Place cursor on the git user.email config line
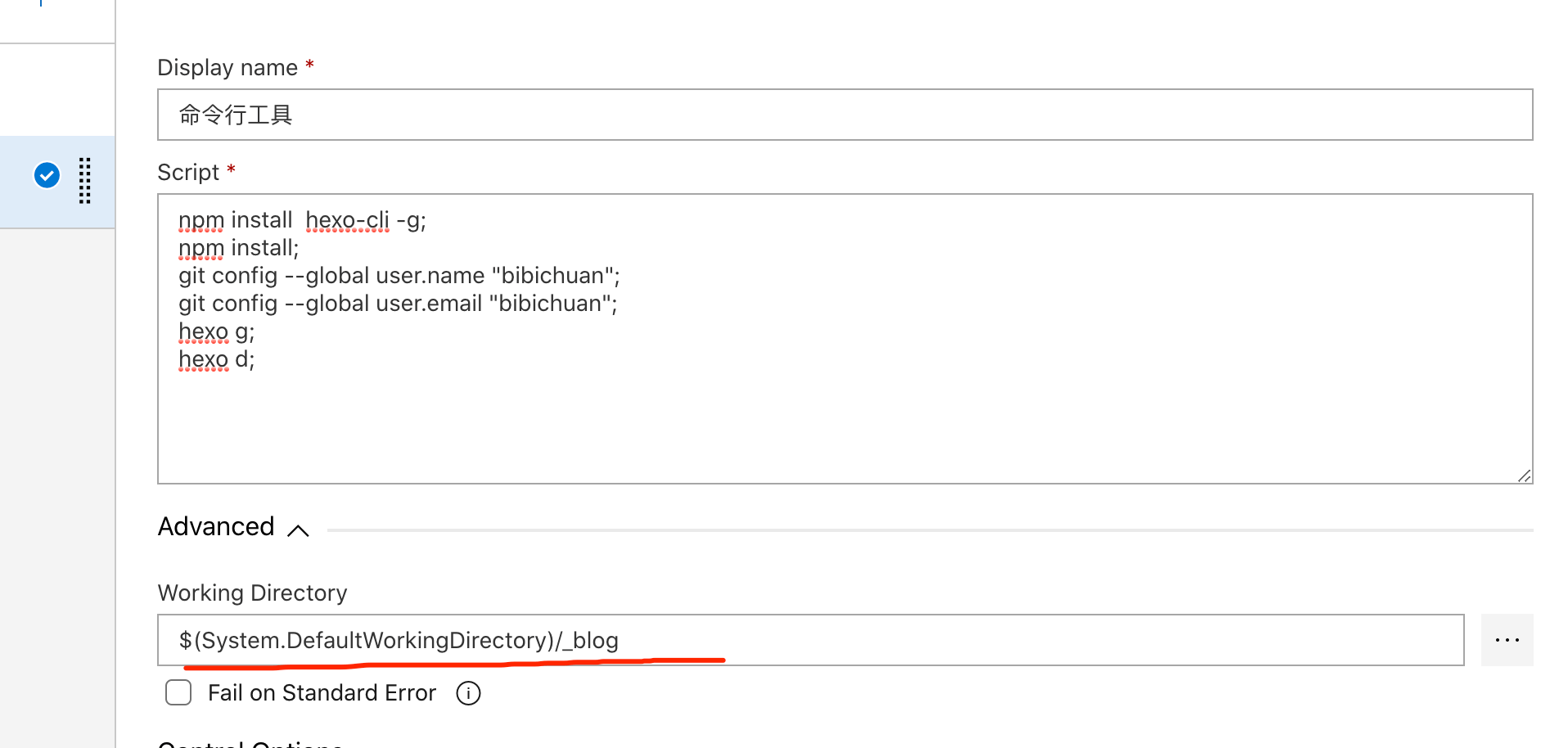This screenshot has width=1568, height=748. tap(398, 304)
